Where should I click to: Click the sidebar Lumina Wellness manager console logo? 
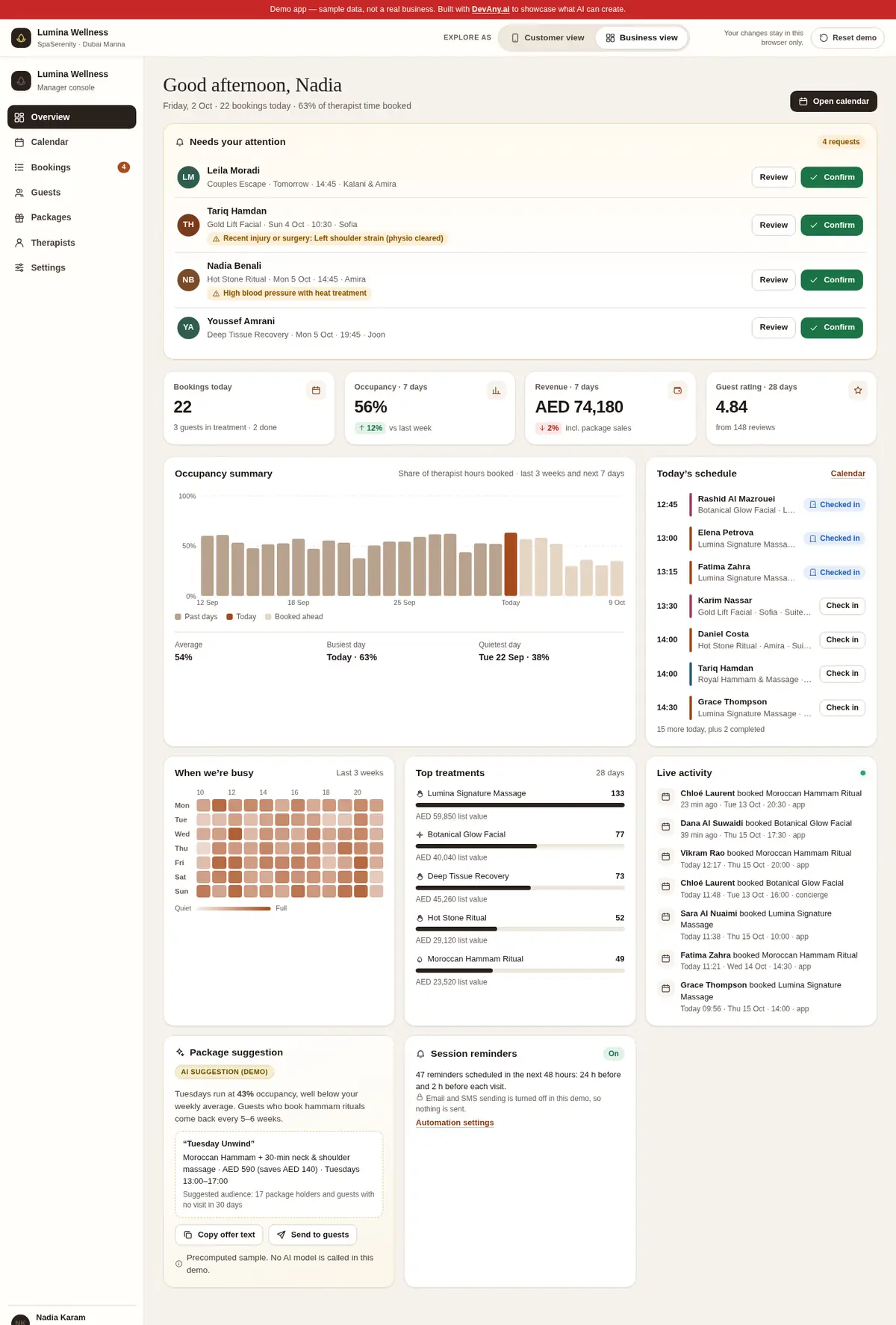click(21, 80)
